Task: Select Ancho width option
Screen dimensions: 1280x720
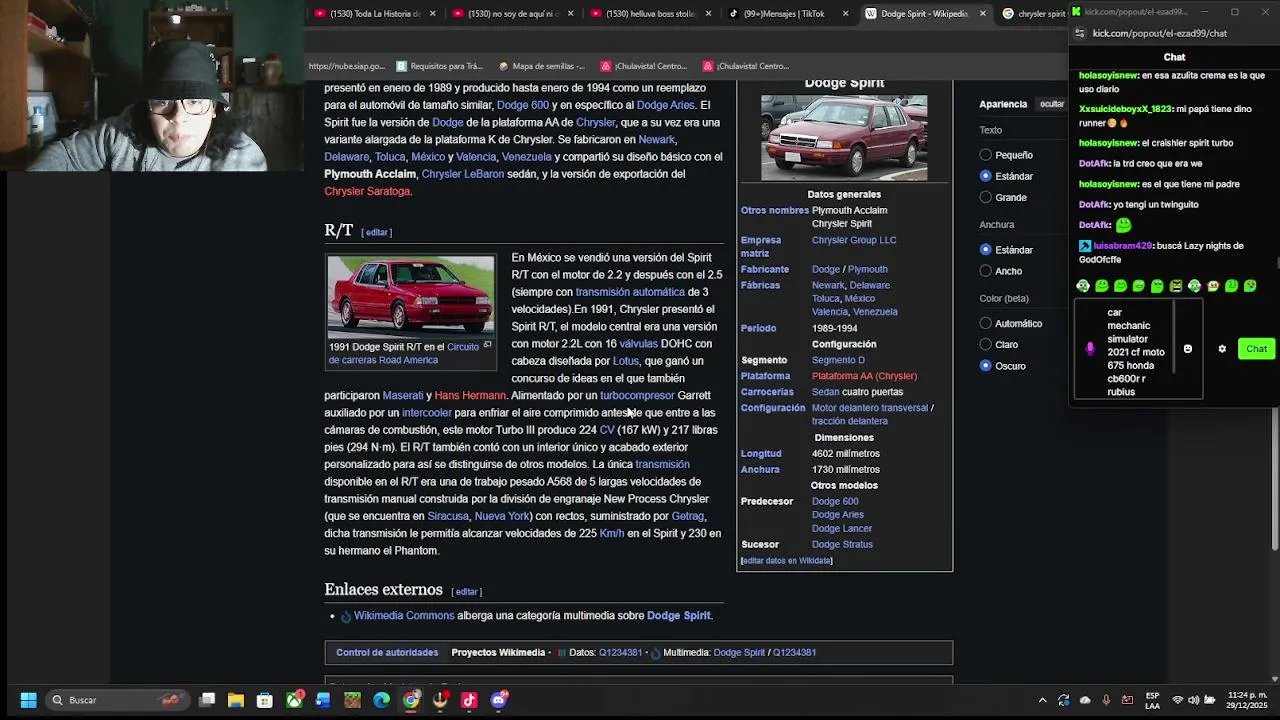Action: click(986, 271)
